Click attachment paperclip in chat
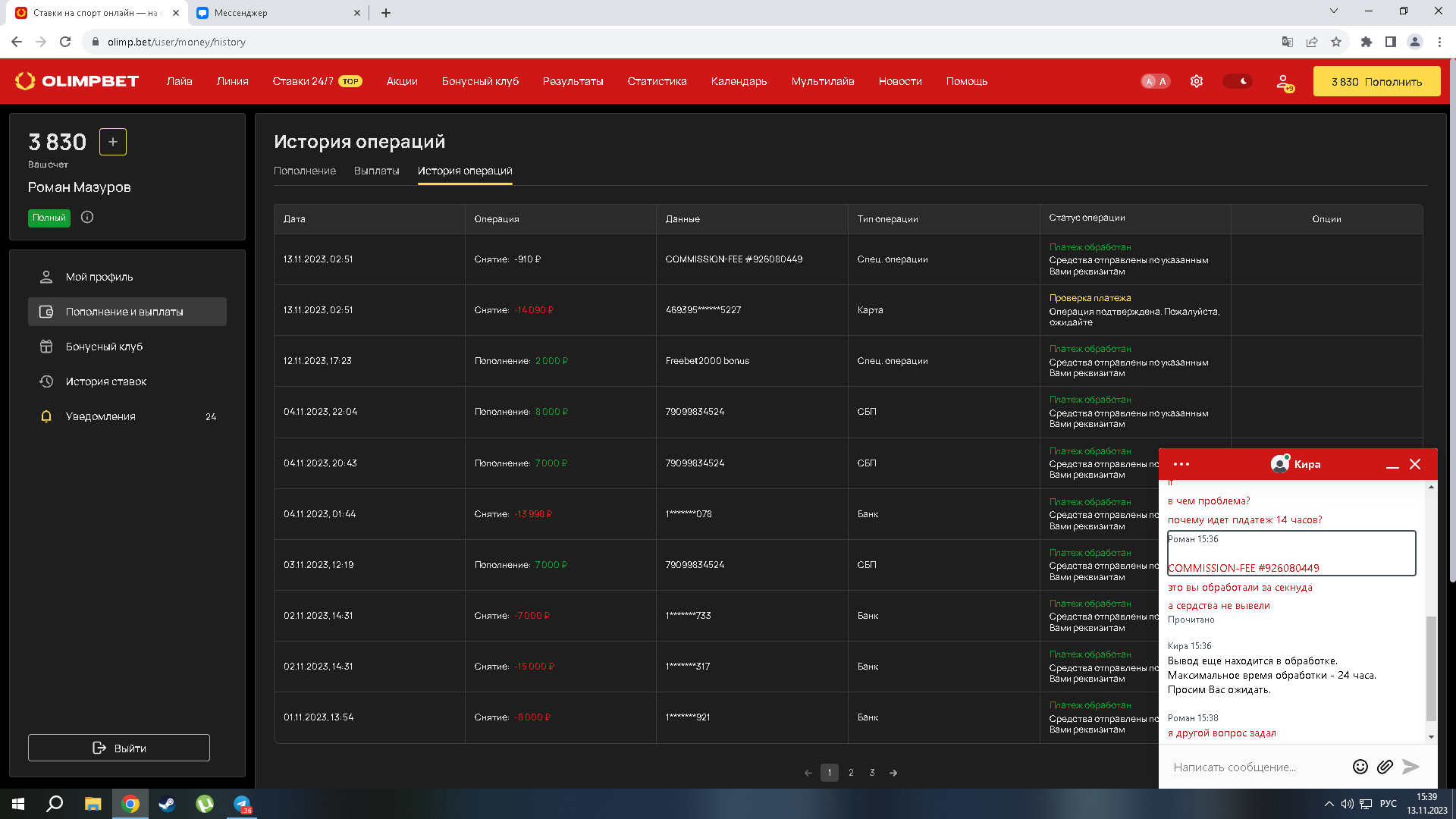 tap(1385, 767)
